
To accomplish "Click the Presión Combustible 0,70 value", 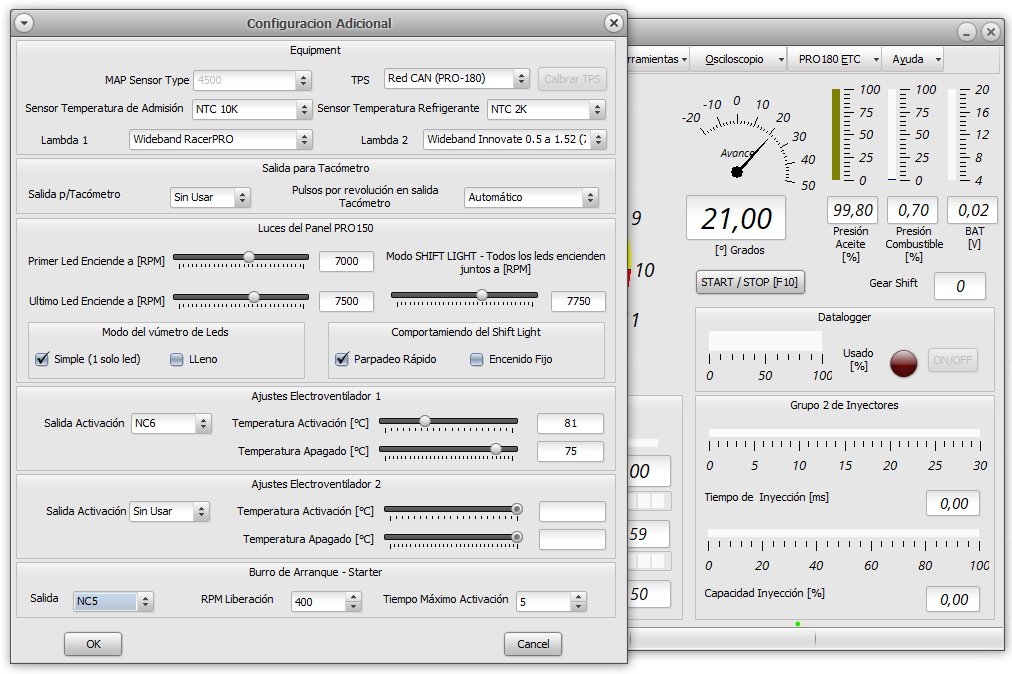I will click(x=913, y=210).
